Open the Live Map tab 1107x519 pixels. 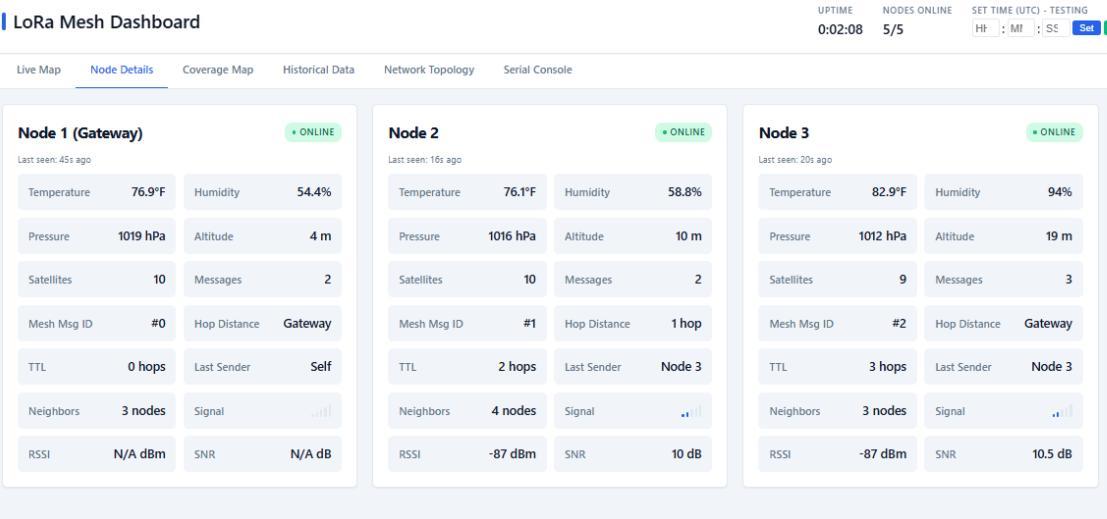(38, 70)
